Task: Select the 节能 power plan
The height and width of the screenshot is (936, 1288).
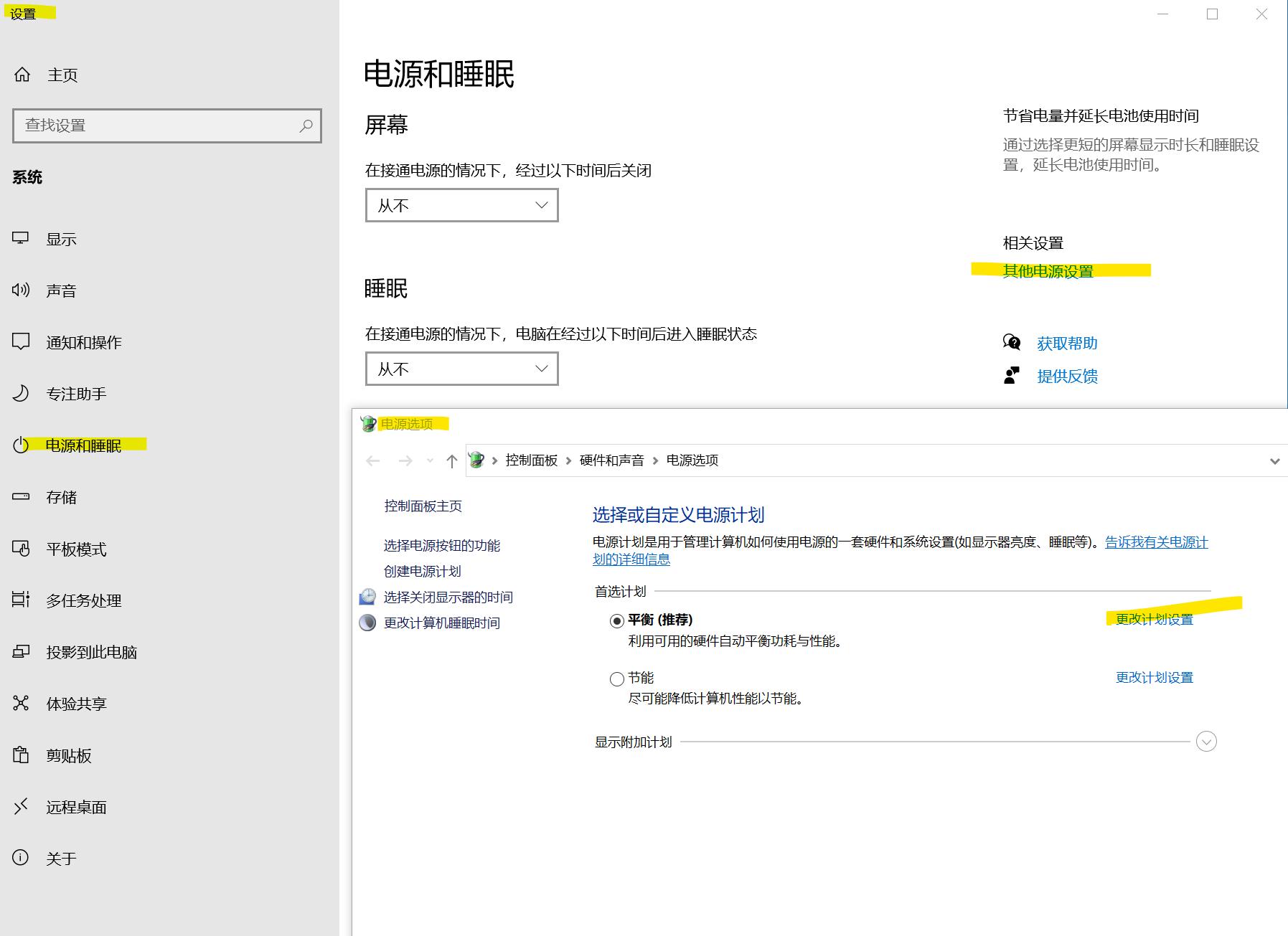Action: click(x=616, y=679)
